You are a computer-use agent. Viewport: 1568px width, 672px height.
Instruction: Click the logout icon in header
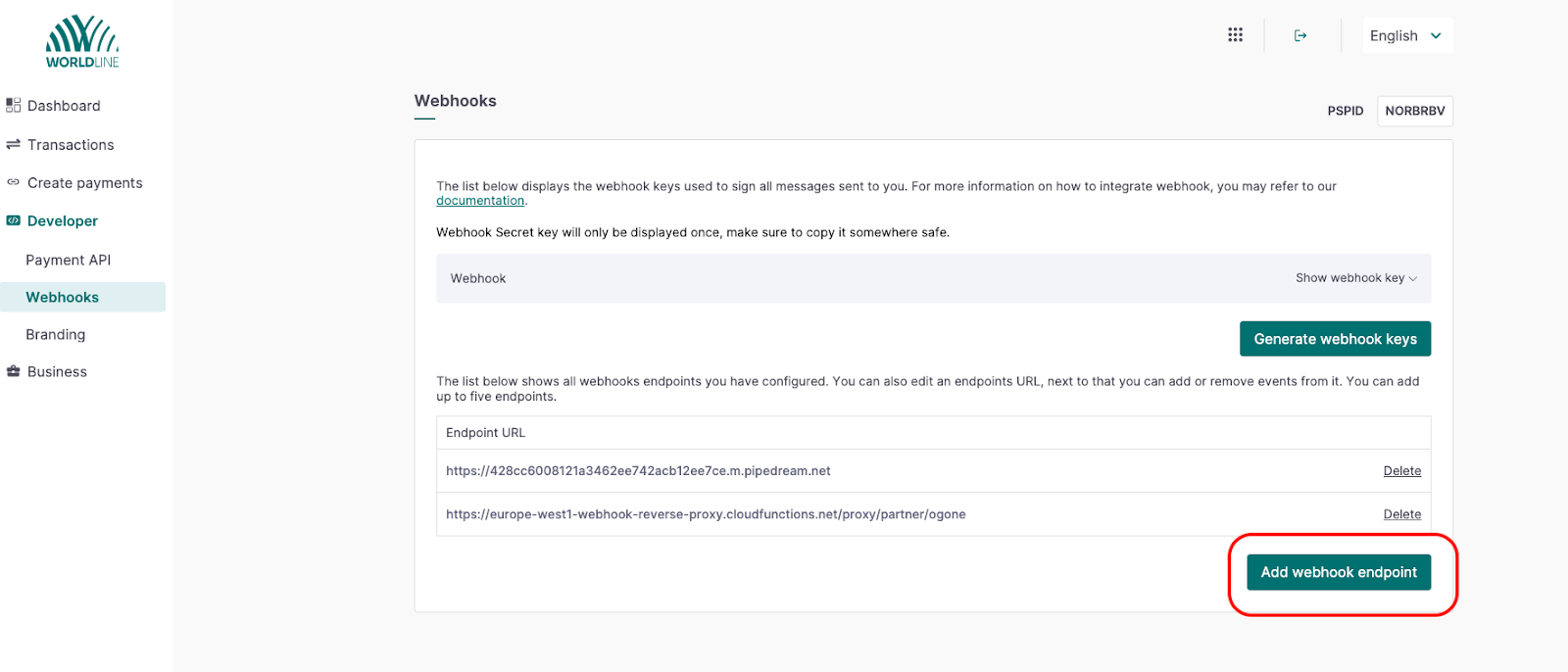1300,36
